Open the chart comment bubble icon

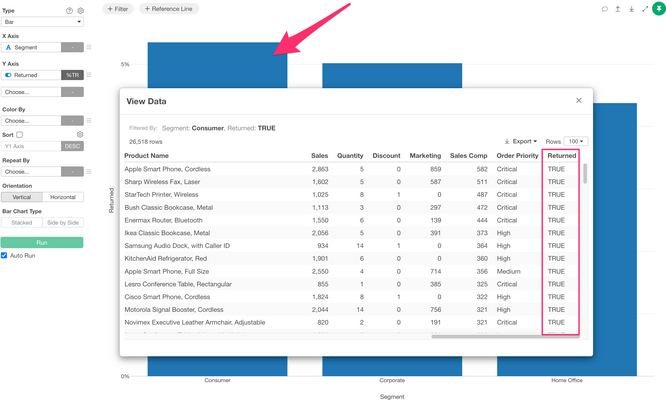(604, 9)
